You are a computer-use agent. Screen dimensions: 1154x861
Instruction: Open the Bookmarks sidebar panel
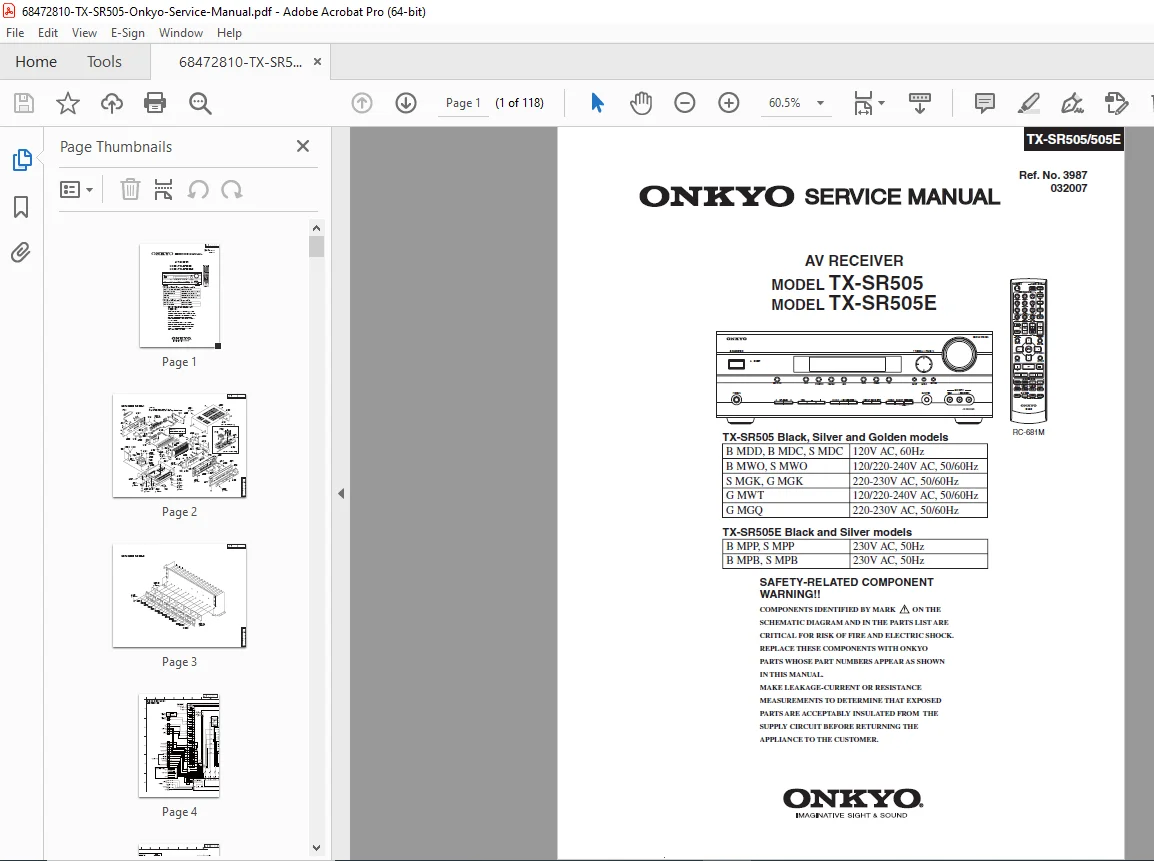21,207
